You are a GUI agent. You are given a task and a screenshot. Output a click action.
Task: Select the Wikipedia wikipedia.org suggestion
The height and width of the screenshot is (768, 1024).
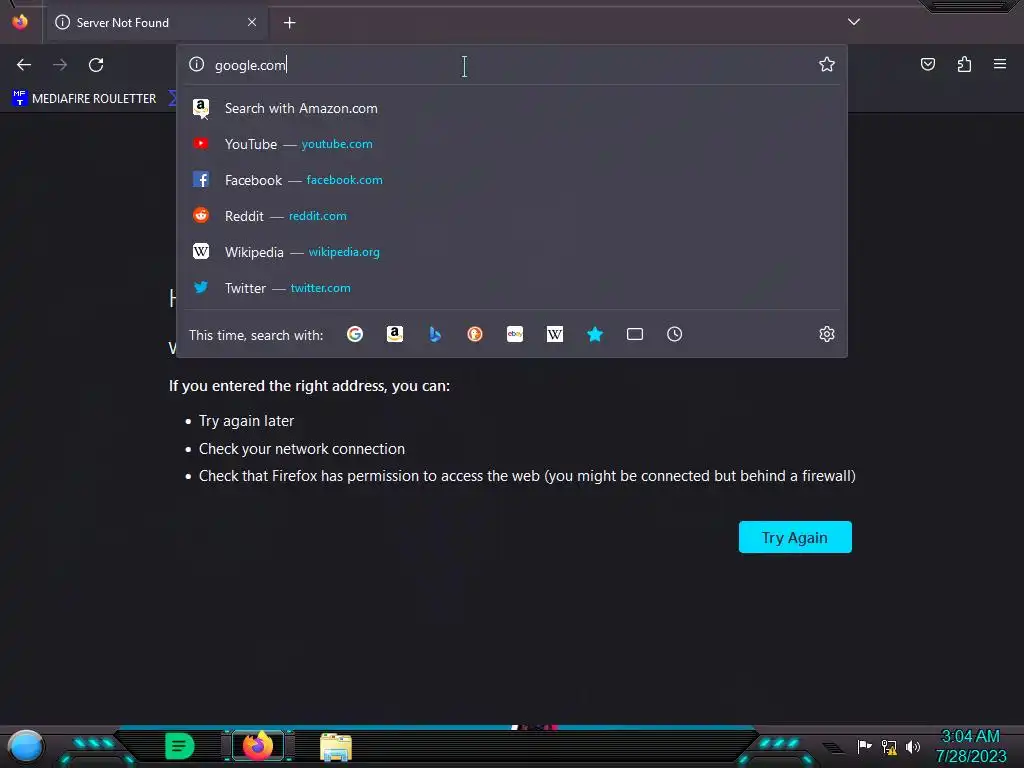(x=512, y=251)
